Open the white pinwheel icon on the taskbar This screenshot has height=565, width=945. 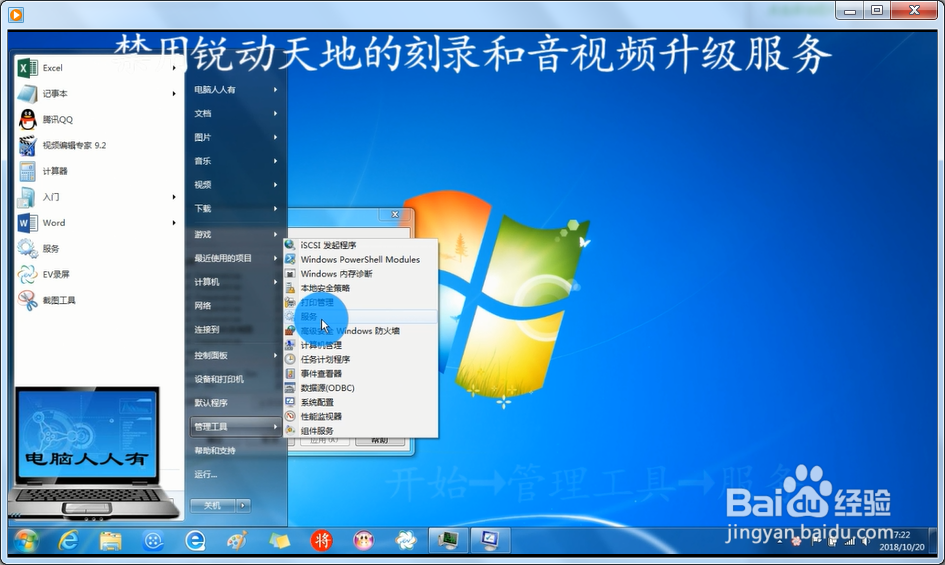[x=406, y=541]
